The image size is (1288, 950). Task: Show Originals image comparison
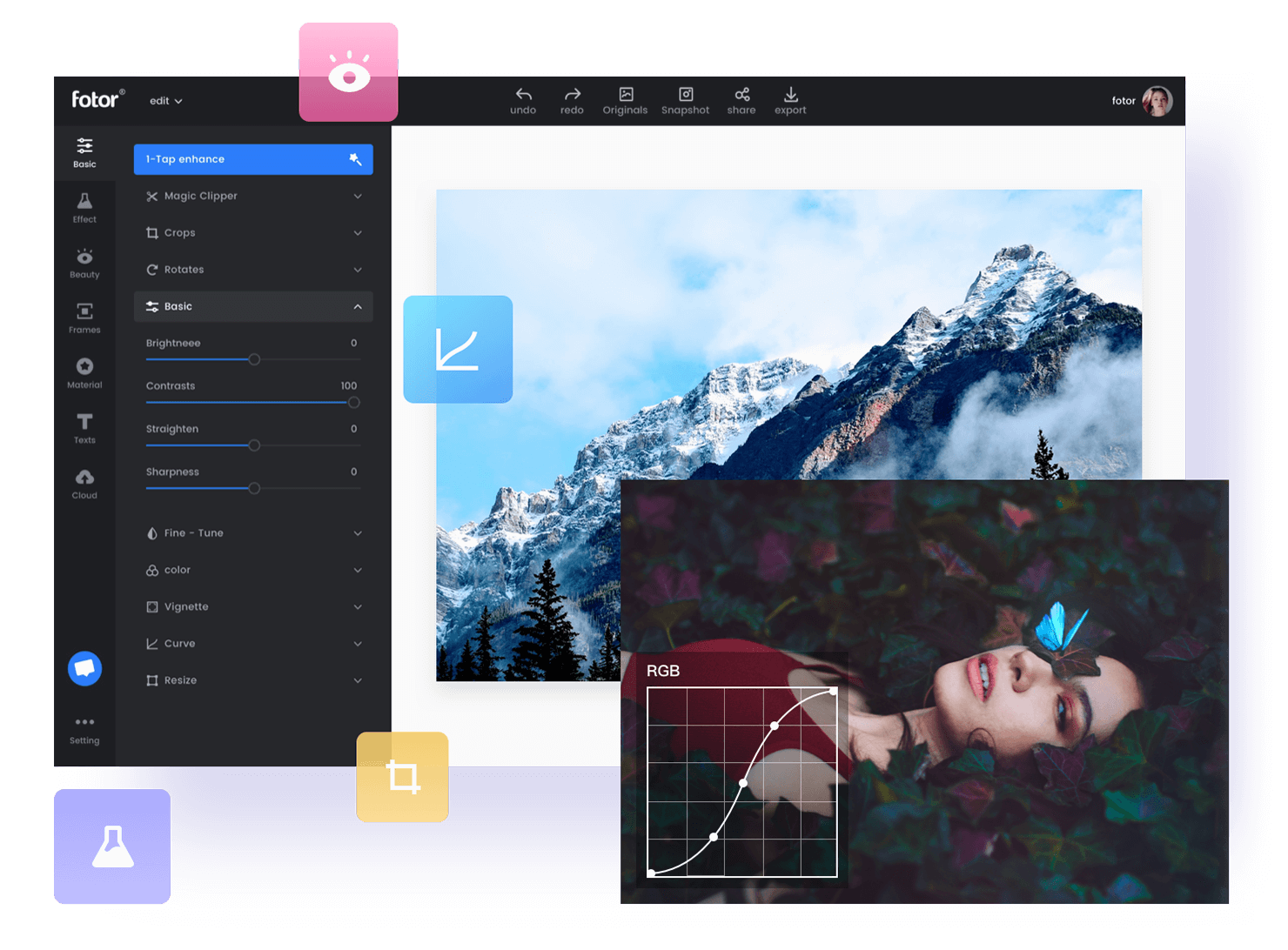[x=625, y=101]
